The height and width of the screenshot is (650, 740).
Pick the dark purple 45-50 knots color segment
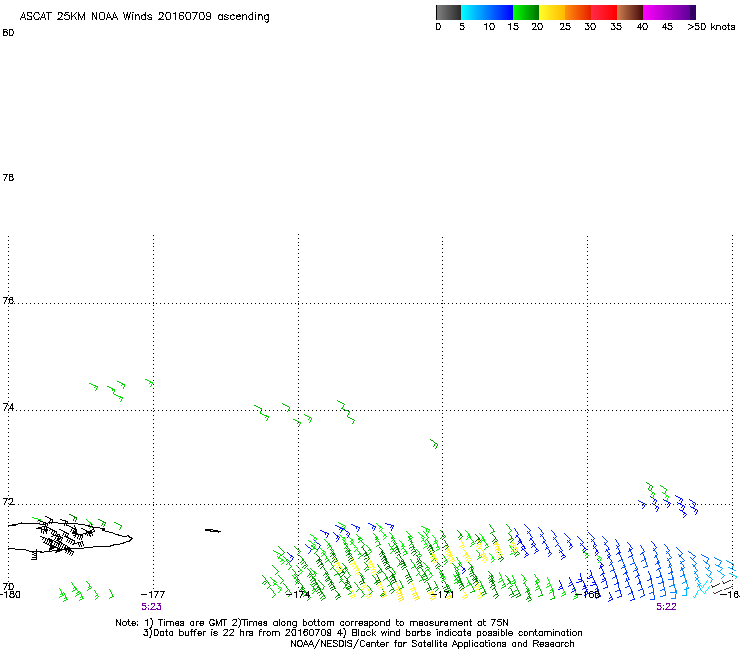(682, 12)
